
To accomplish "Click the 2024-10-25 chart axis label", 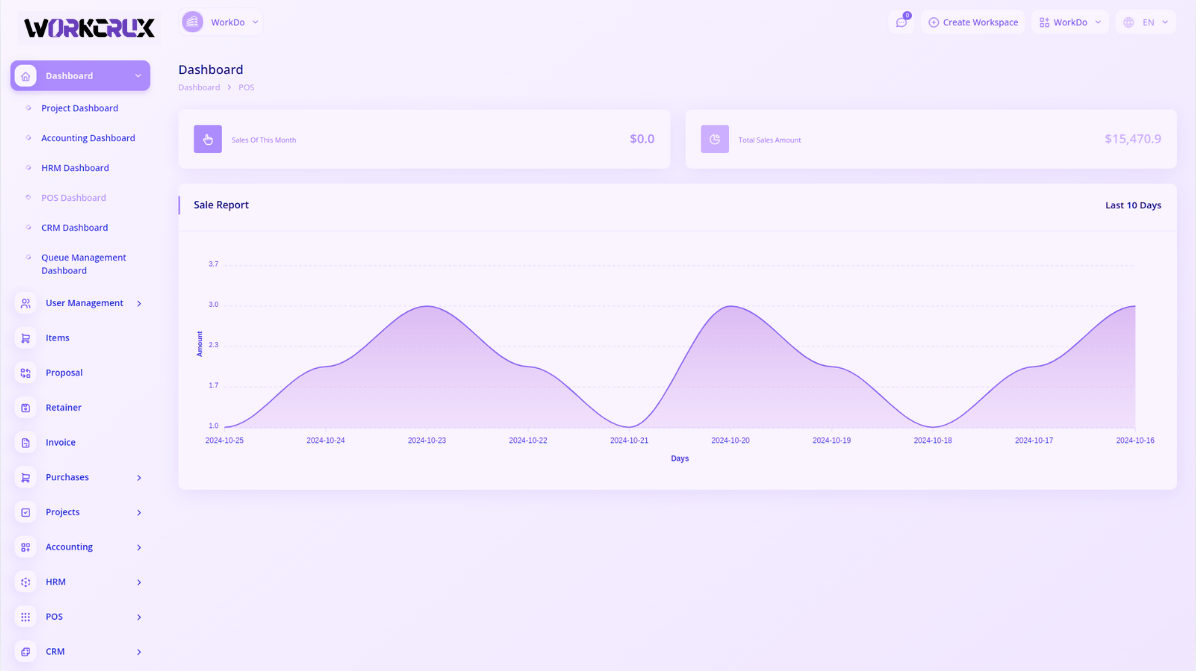I will click(224, 441).
